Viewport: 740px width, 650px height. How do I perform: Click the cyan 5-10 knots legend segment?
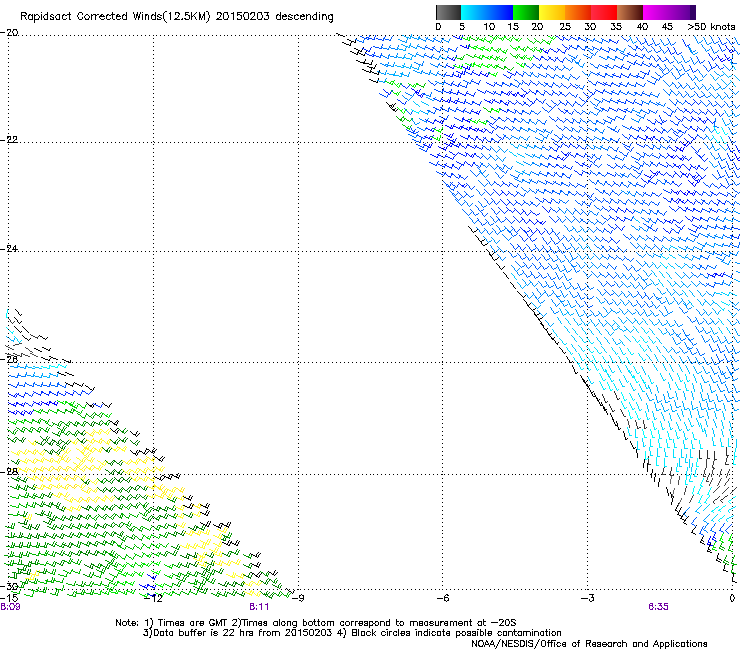[474, 12]
